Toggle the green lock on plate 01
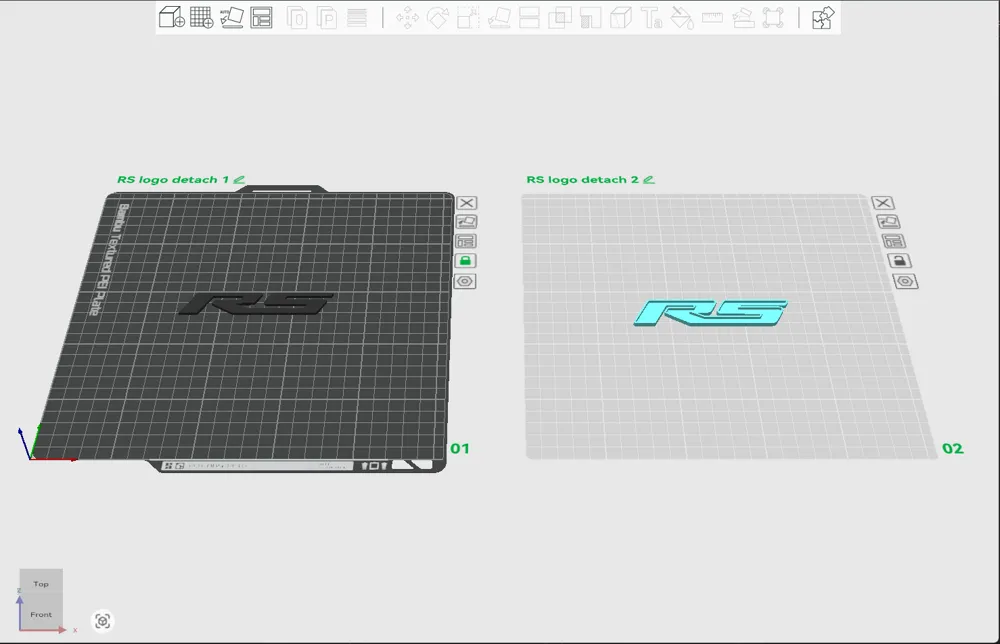 click(465, 261)
